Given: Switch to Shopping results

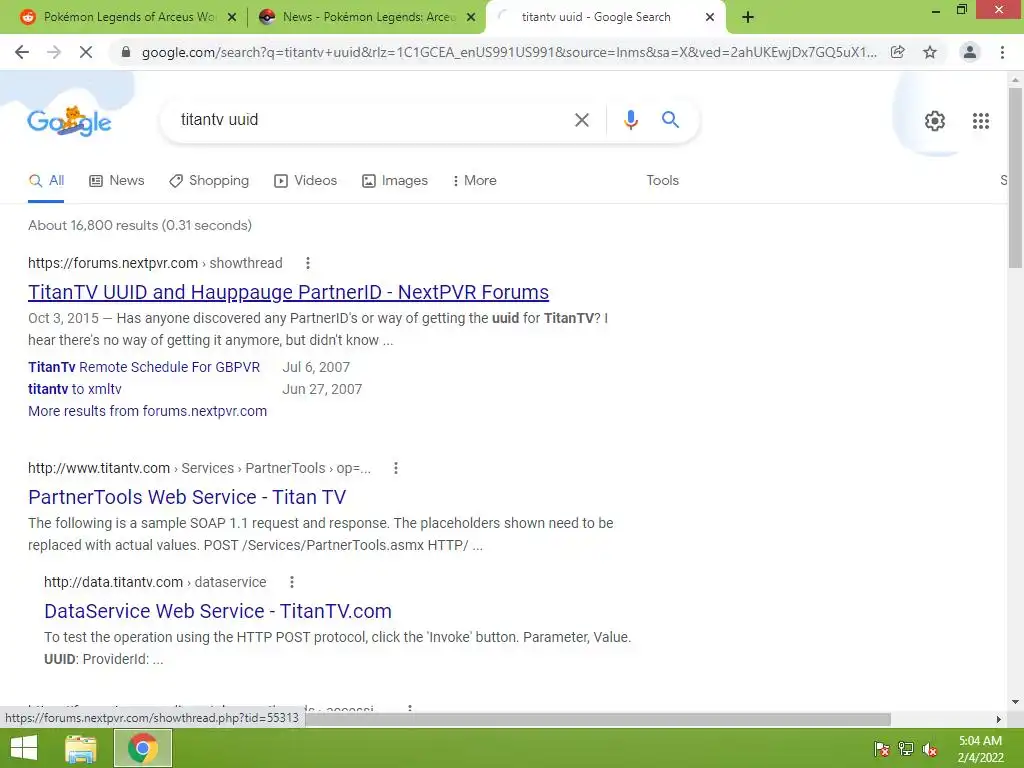Looking at the screenshot, I should [209, 181].
